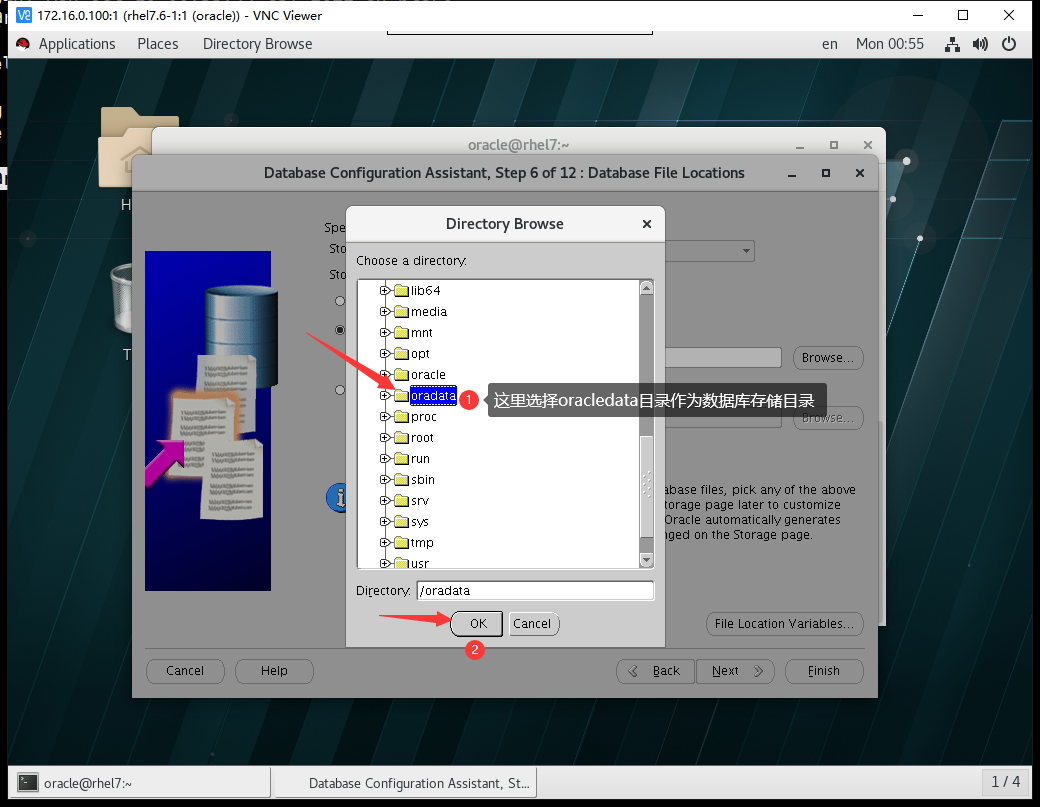Click the scroll up arrow of directory list
Image resolution: width=1040 pixels, height=807 pixels.
646,288
